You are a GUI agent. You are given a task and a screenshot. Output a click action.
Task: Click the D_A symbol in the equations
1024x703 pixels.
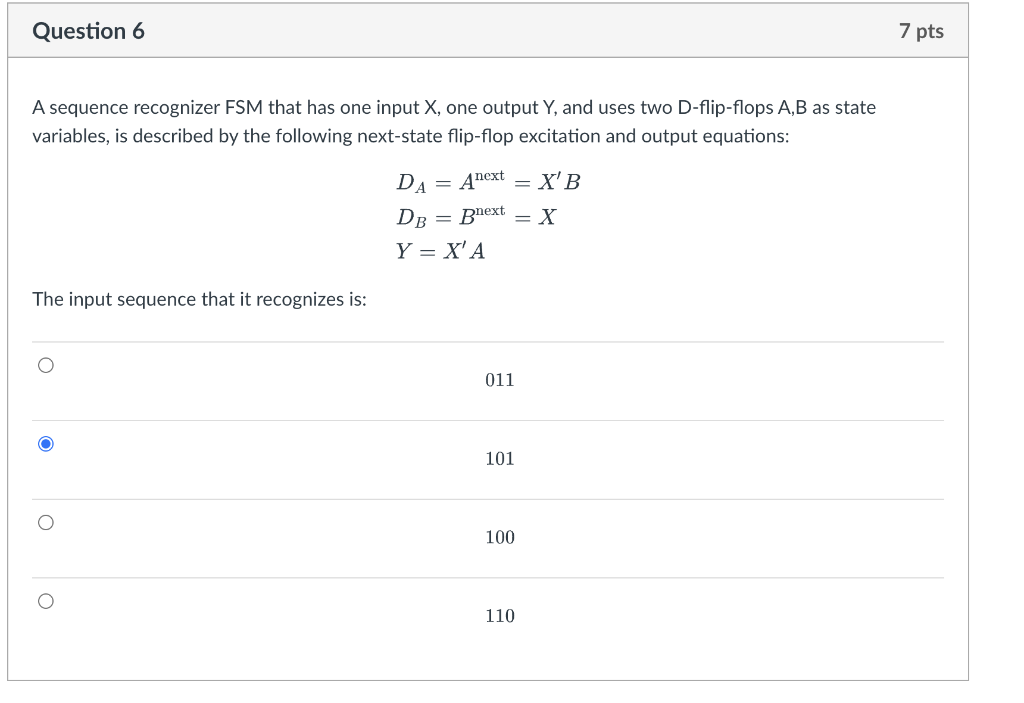pyautogui.click(x=411, y=183)
